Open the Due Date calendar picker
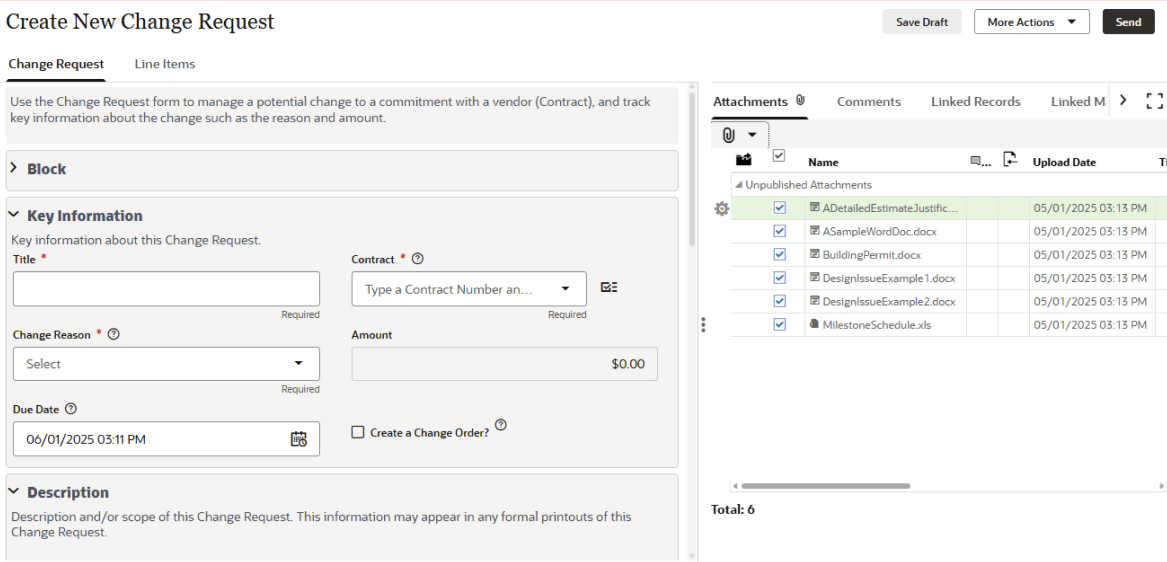Image resolution: width=1167 pixels, height=562 pixels. click(x=298, y=439)
